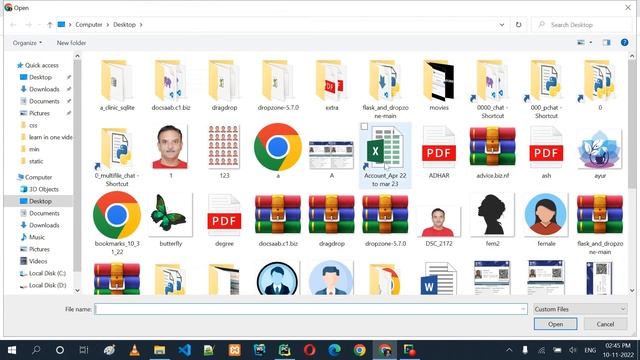This screenshot has width=640, height=360.
Task: Open Visual Studio Code from the taskbar
Action: point(184,350)
